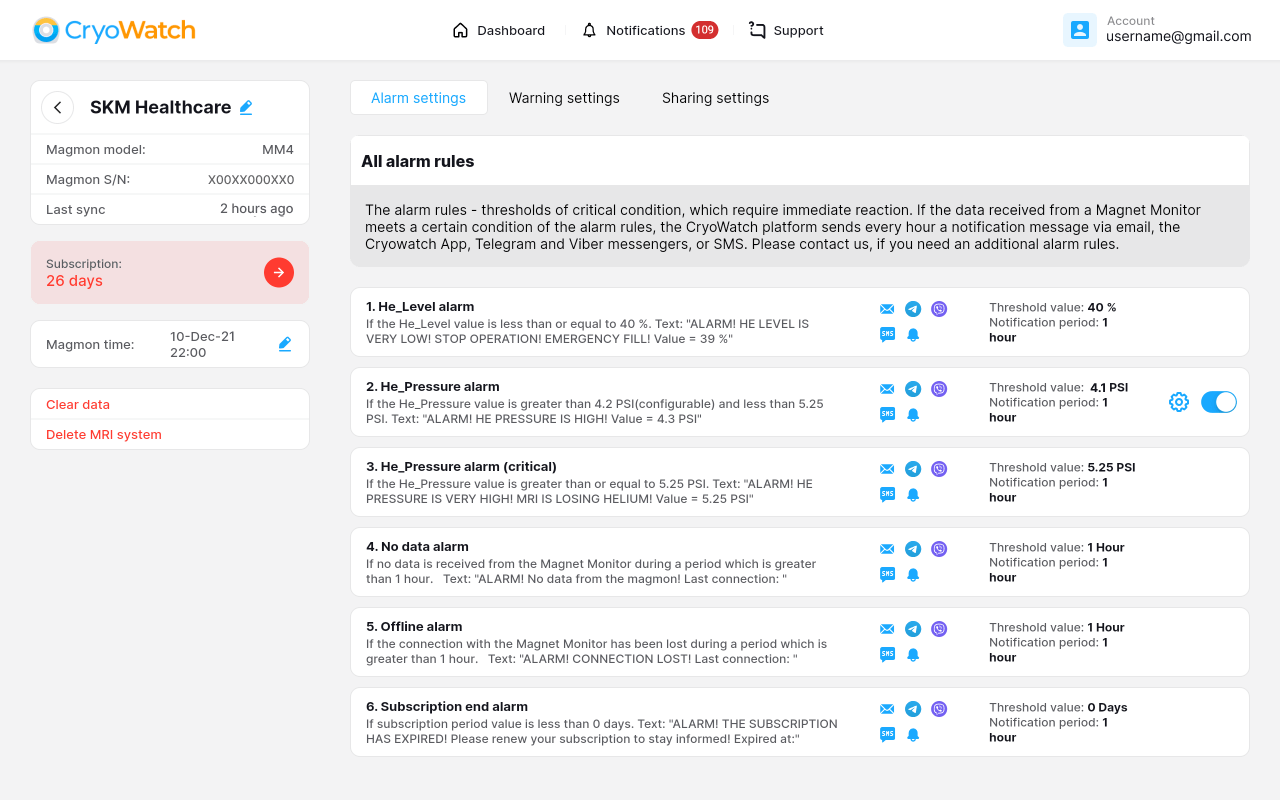Click Telegram icon for He_Pressure critical alarm
The width and height of the screenshot is (1280, 800).
[913, 469]
